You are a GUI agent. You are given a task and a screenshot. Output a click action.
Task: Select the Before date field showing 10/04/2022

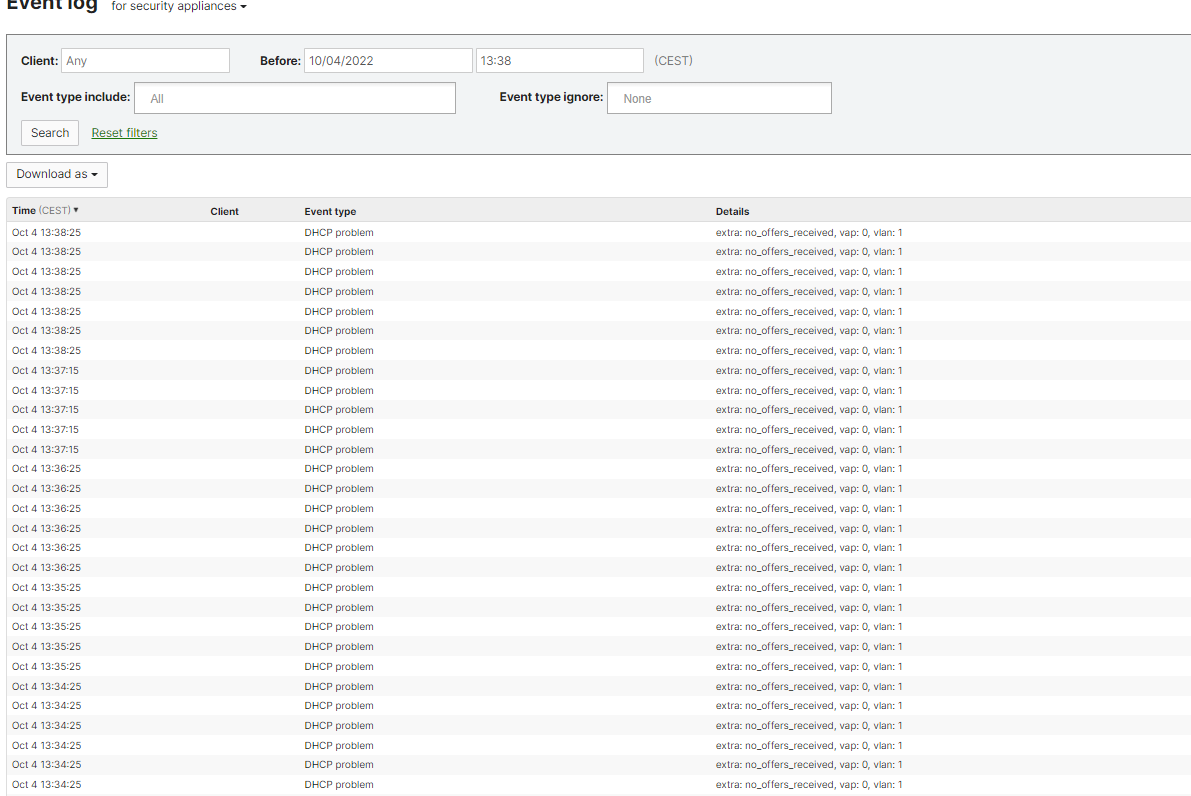[388, 60]
